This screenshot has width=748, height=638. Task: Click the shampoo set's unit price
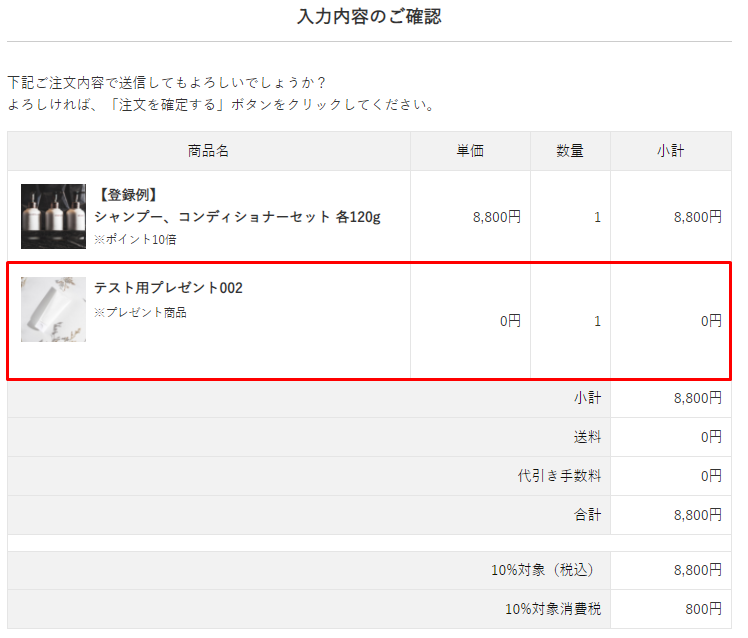tap(497, 216)
